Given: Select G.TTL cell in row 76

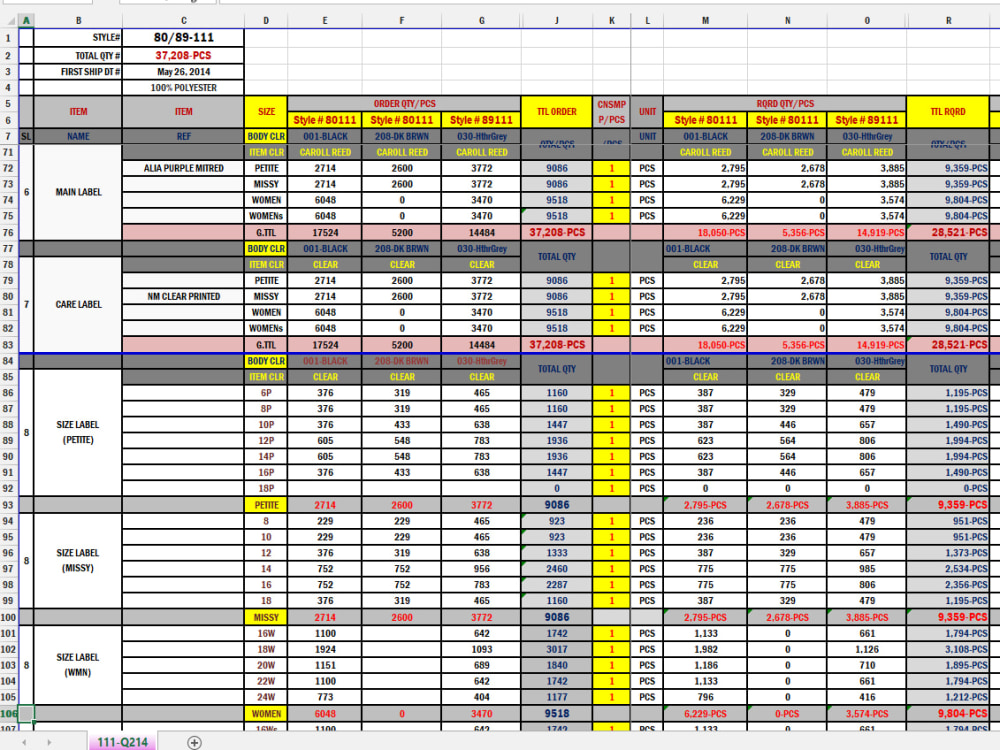Looking at the screenshot, I should click(x=266, y=233).
